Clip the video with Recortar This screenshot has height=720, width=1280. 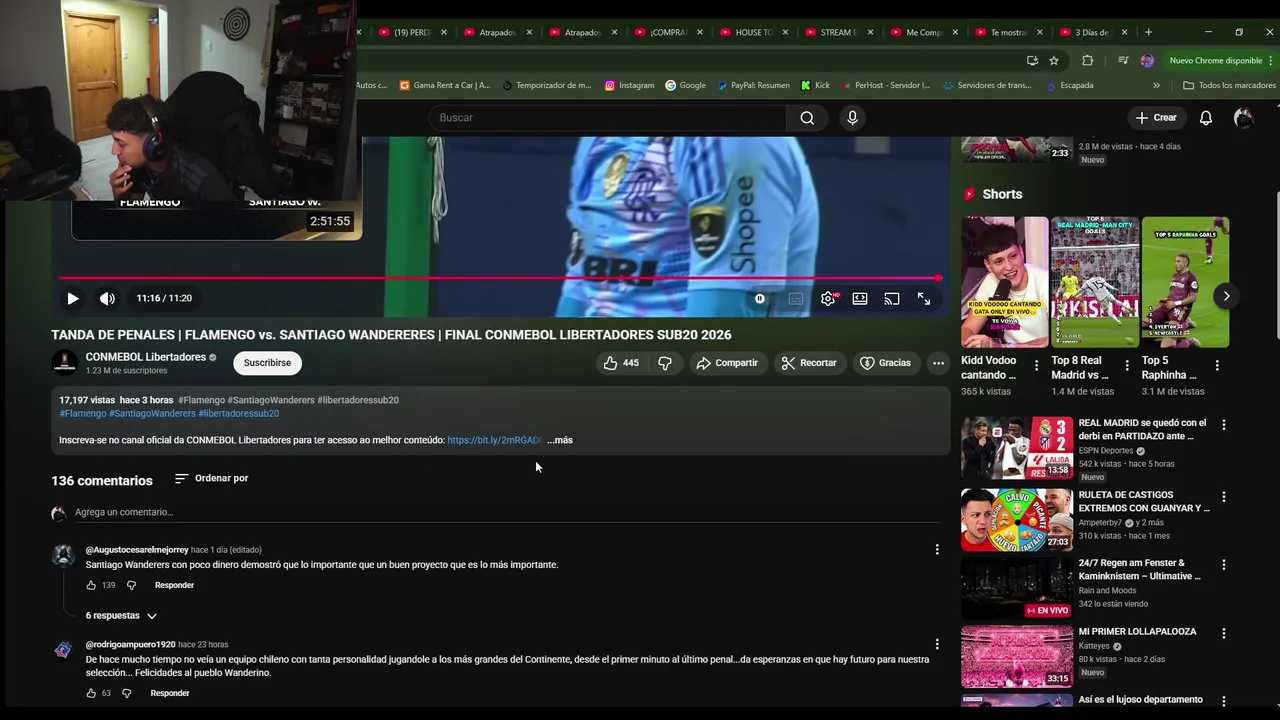809,363
